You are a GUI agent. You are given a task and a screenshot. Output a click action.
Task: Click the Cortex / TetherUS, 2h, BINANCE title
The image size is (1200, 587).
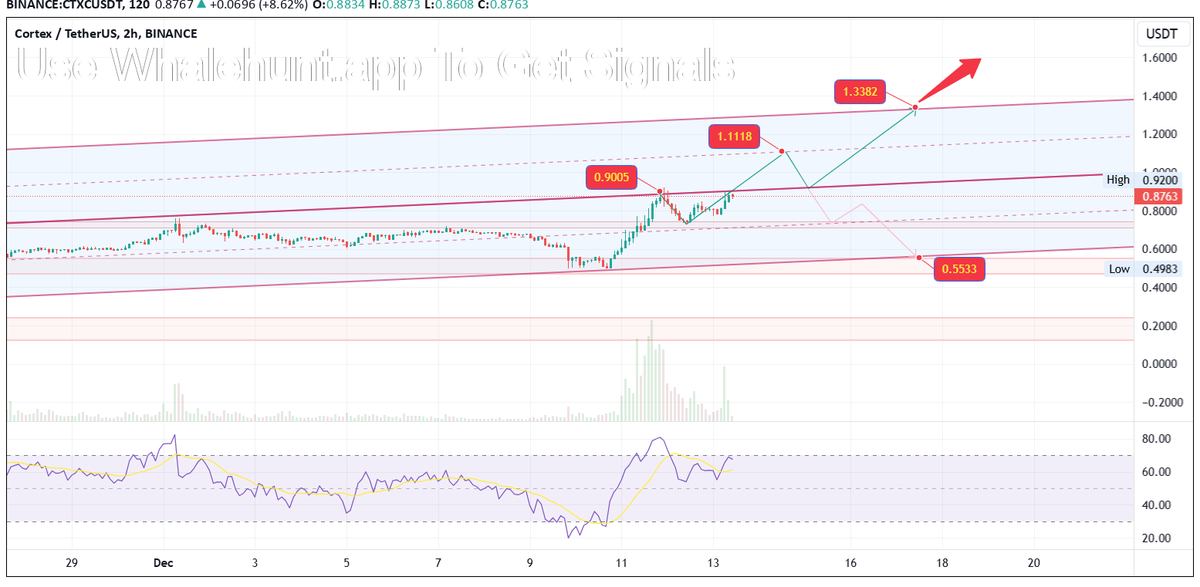pos(106,33)
